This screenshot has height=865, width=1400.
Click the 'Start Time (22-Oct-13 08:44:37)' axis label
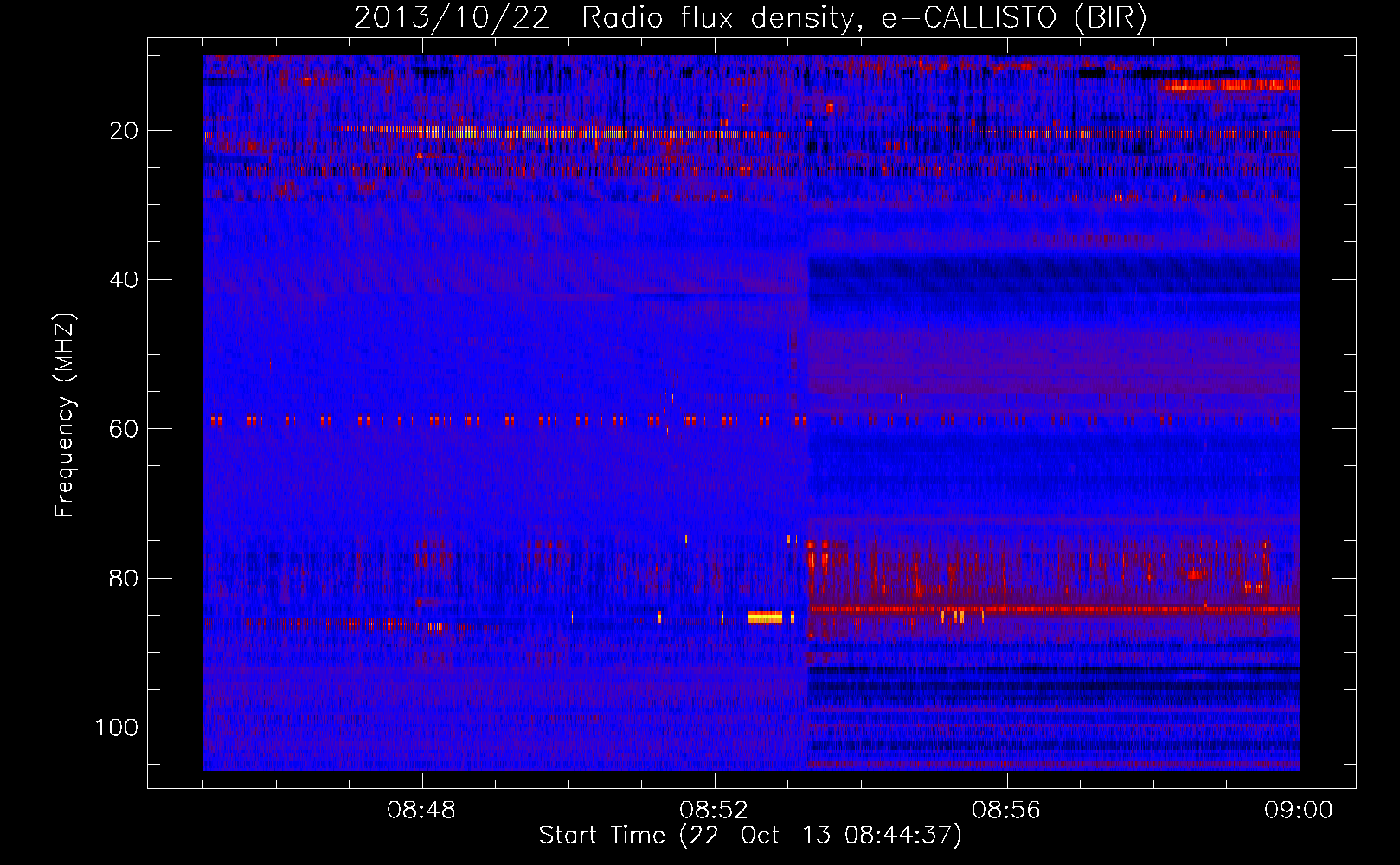(750, 835)
